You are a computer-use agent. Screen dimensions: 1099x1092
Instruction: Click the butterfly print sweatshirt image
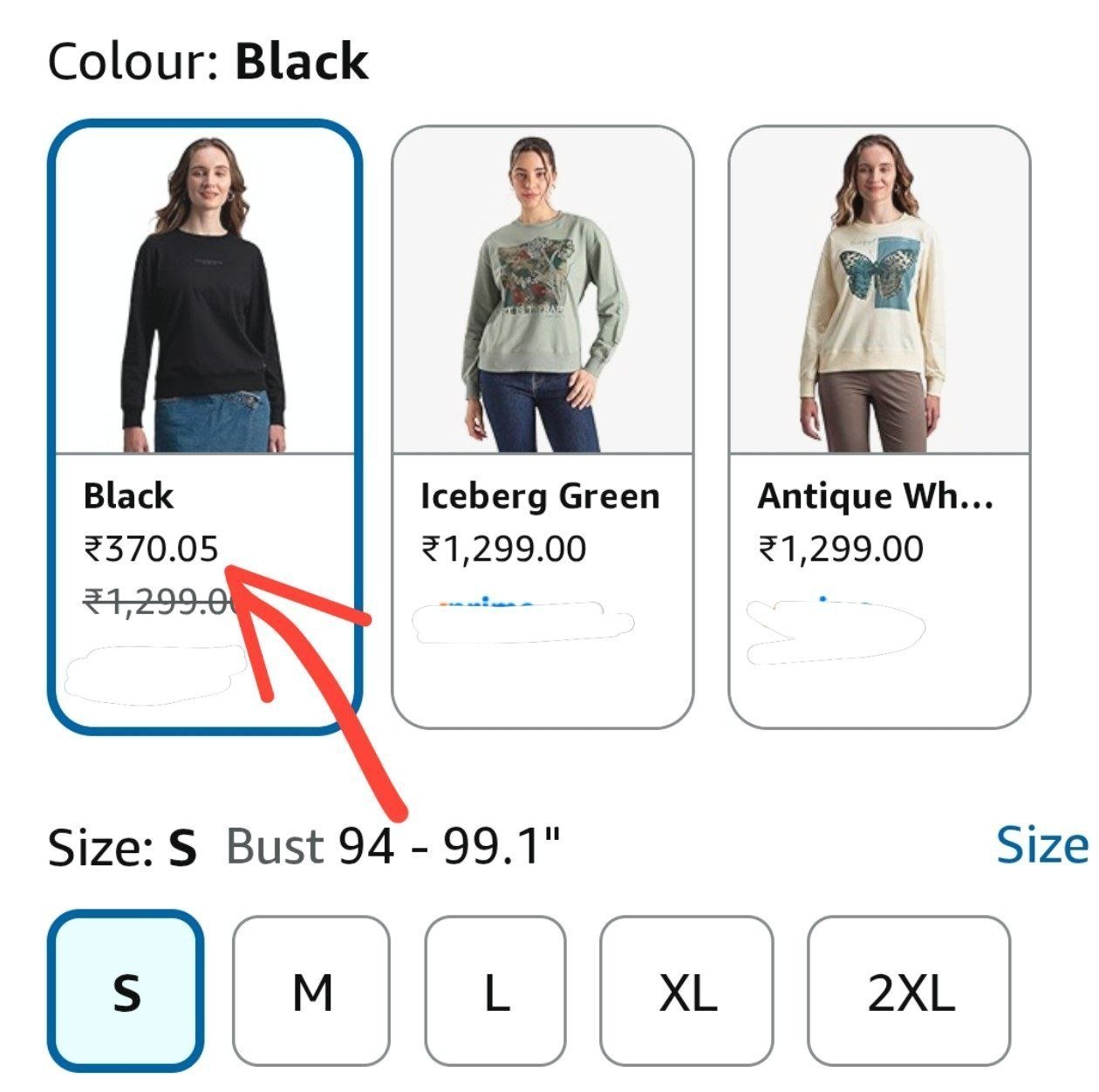point(879,290)
